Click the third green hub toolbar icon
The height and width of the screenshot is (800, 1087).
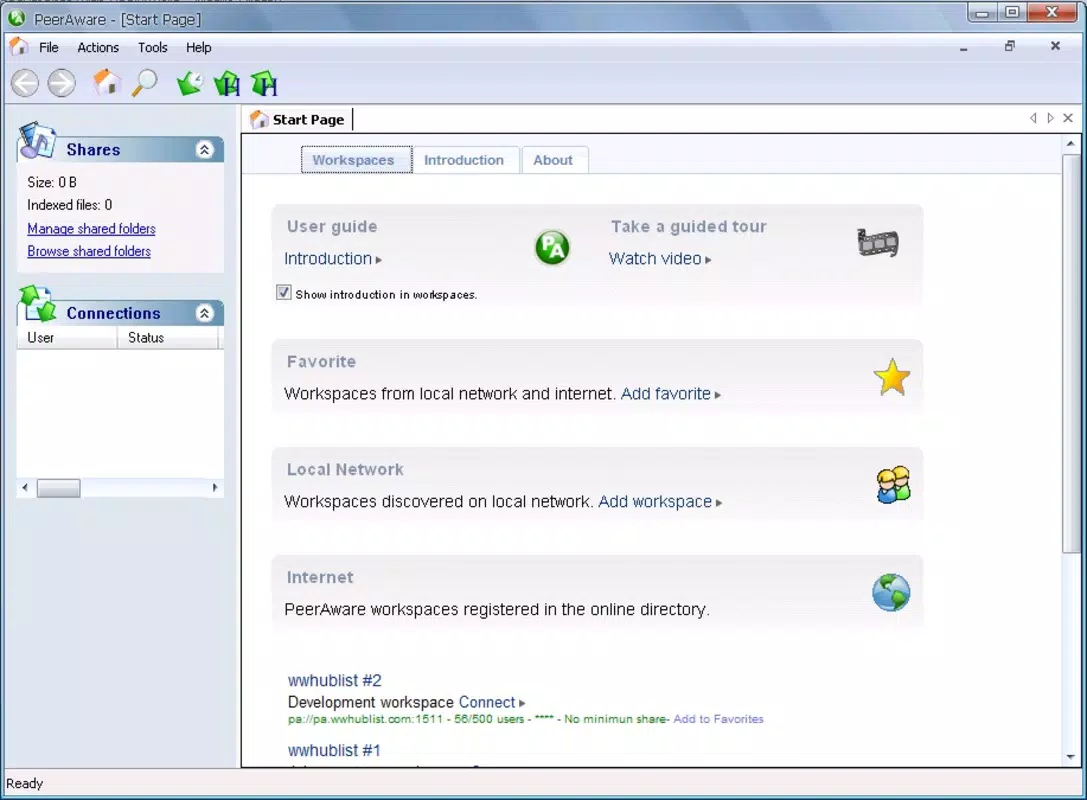click(x=264, y=84)
